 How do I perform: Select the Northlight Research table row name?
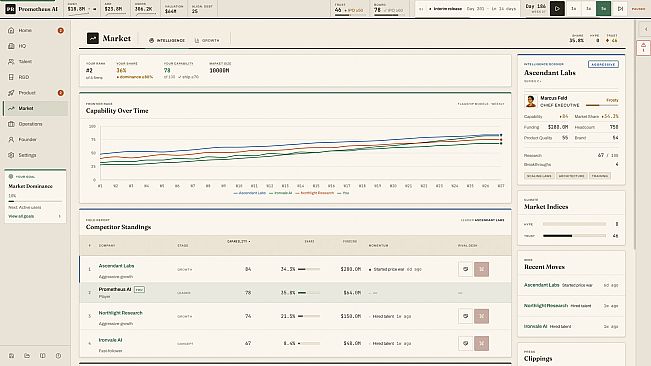tap(120, 313)
